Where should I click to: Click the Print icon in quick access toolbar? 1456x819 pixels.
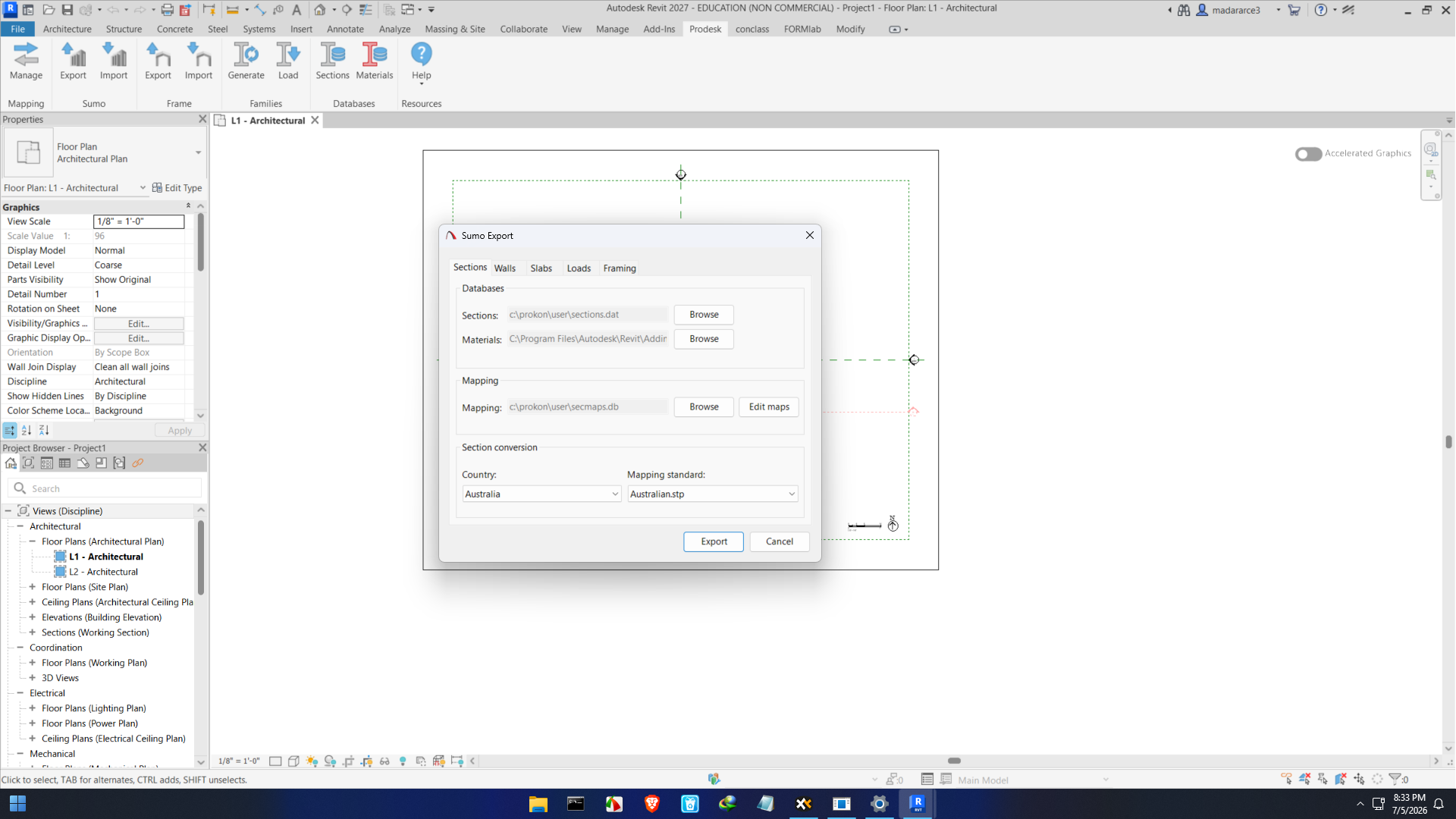pos(168,10)
